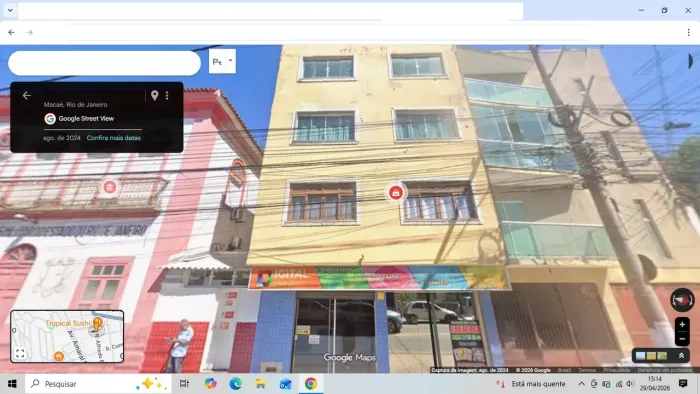Zoom in with plus button
The height and width of the screenshot is (394, 700).
(682, 324)
